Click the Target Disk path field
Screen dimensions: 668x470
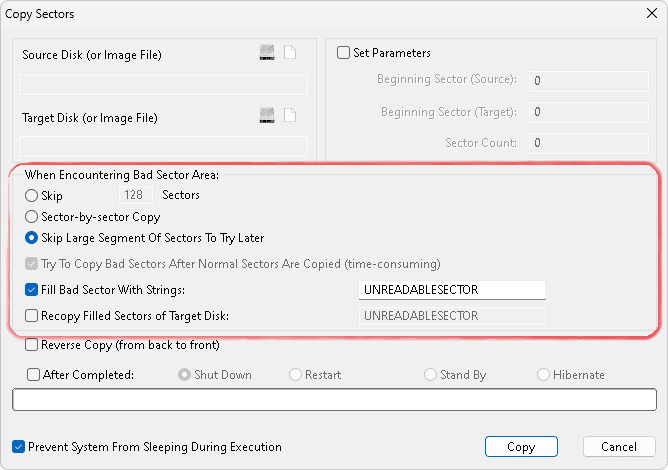(163, 146)
